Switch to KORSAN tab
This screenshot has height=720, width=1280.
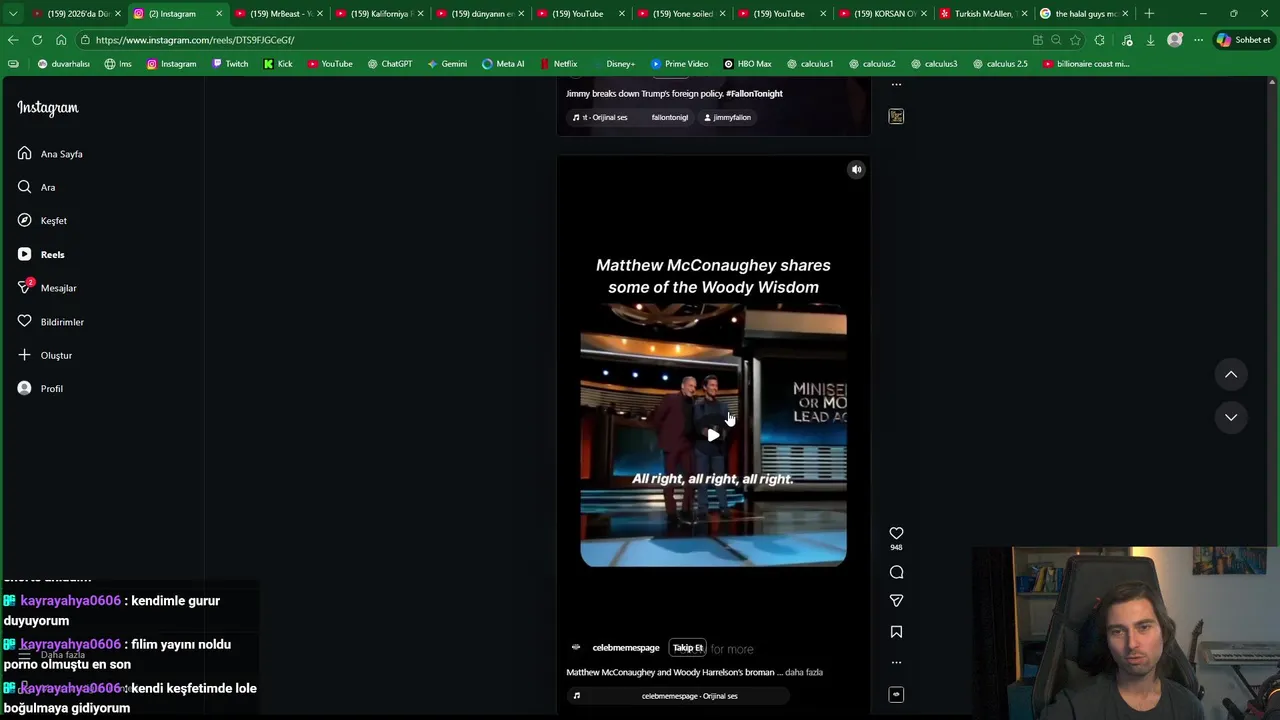(x=883, y=14)
